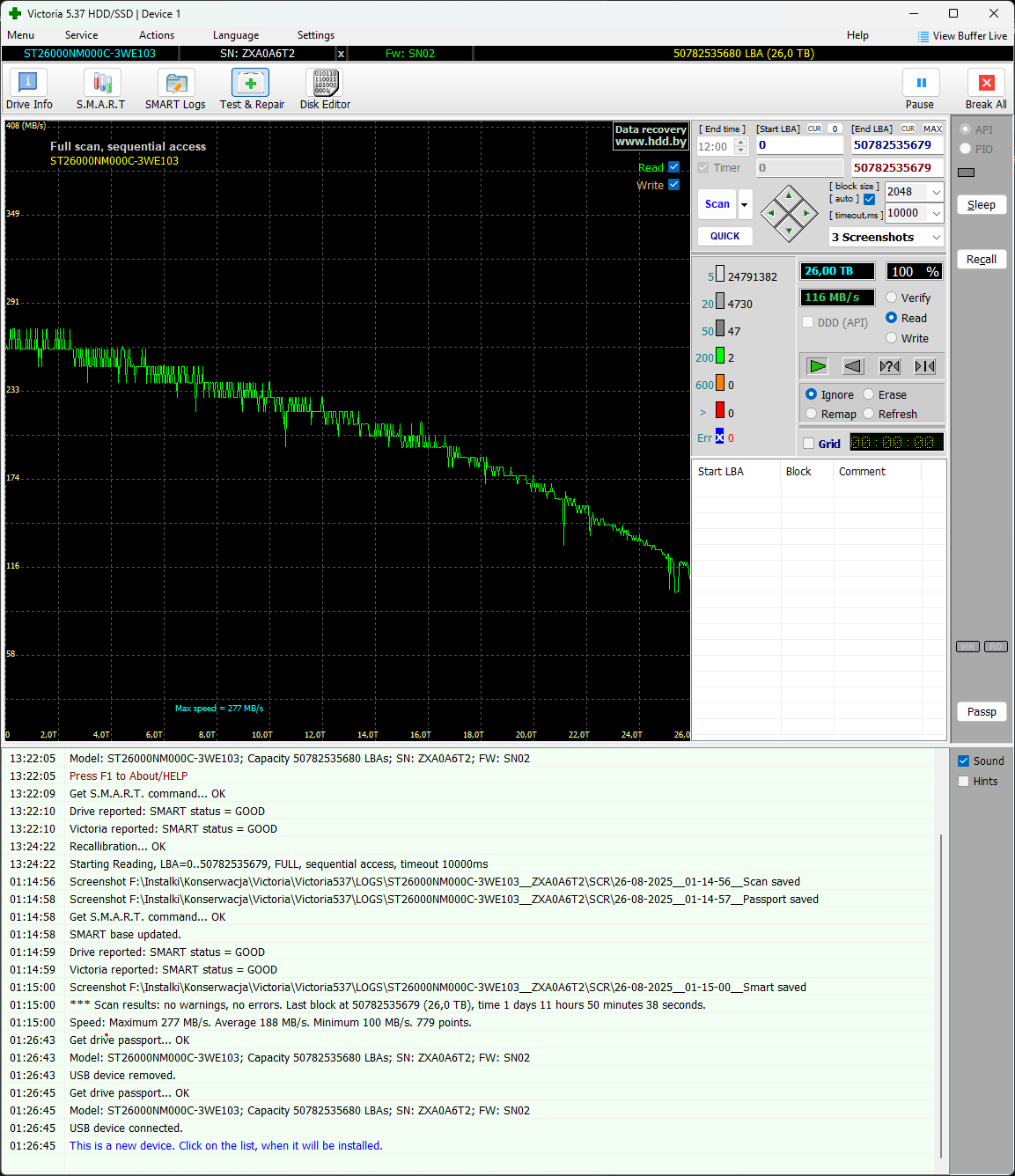Choose the Remap error action
1015x1176 pixels.
click(x=812, y=414)
